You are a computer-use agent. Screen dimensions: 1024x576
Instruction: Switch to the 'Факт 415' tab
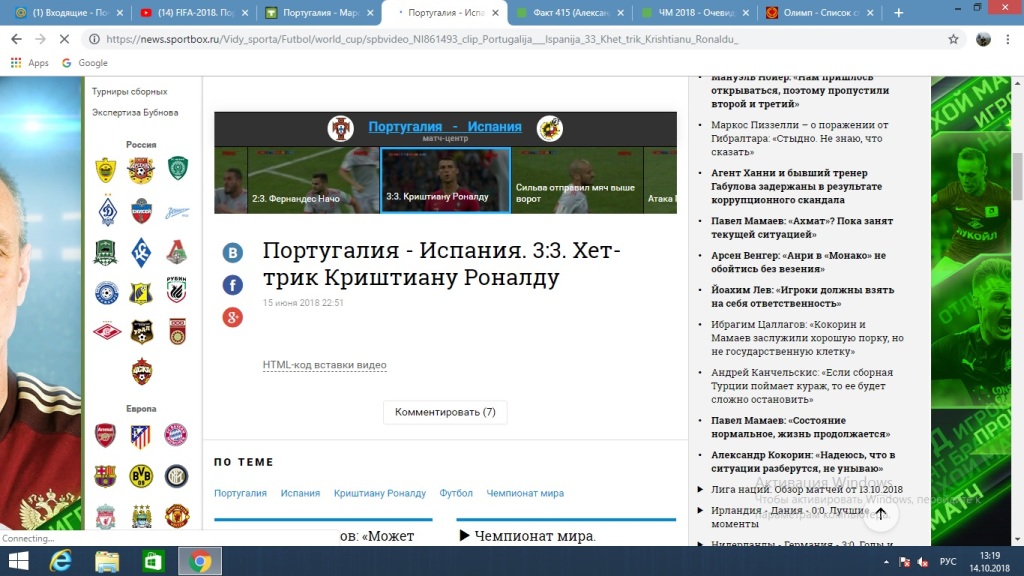click(x=571, y=12)
